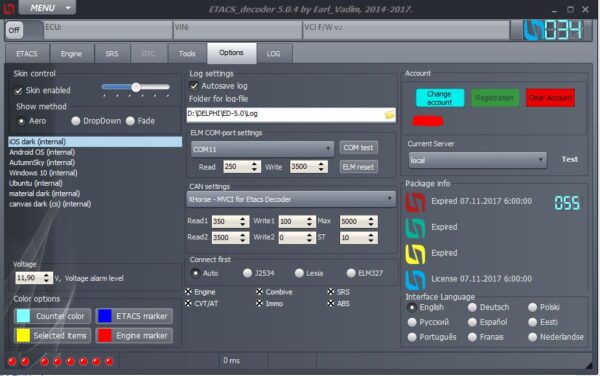The width and height of the screenshot is (600, 376).
Task: Open the Current Server local dropdown
Action: tap(478, 160)
